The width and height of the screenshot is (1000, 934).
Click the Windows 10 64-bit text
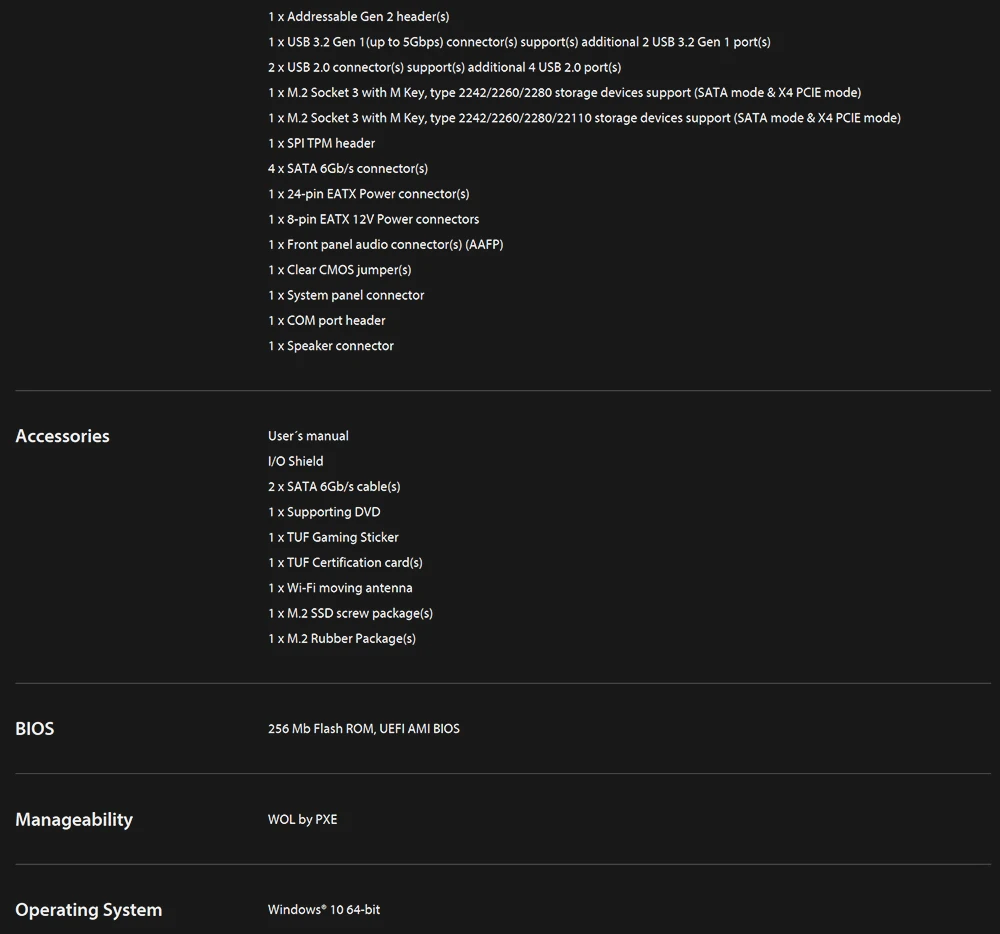[x=324, y=910]
